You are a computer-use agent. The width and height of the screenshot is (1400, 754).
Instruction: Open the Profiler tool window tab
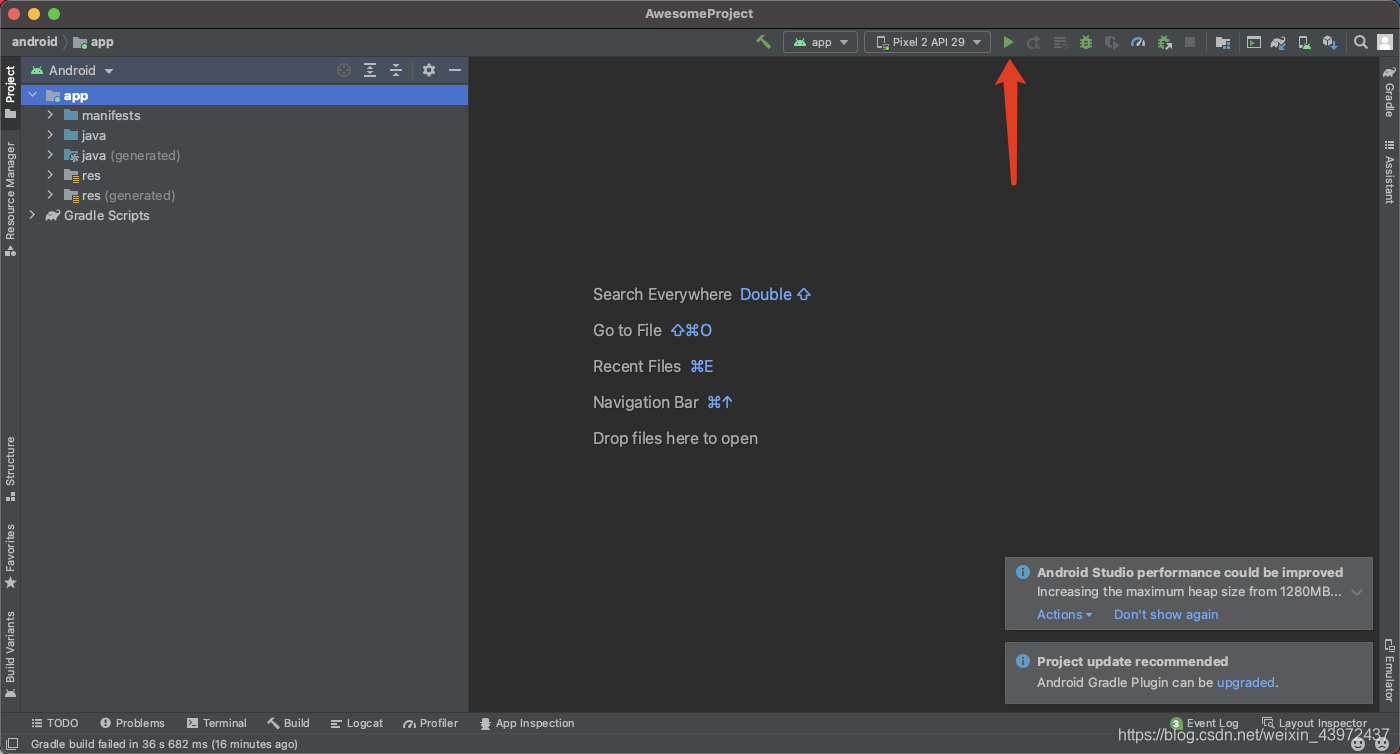[431, 723]
